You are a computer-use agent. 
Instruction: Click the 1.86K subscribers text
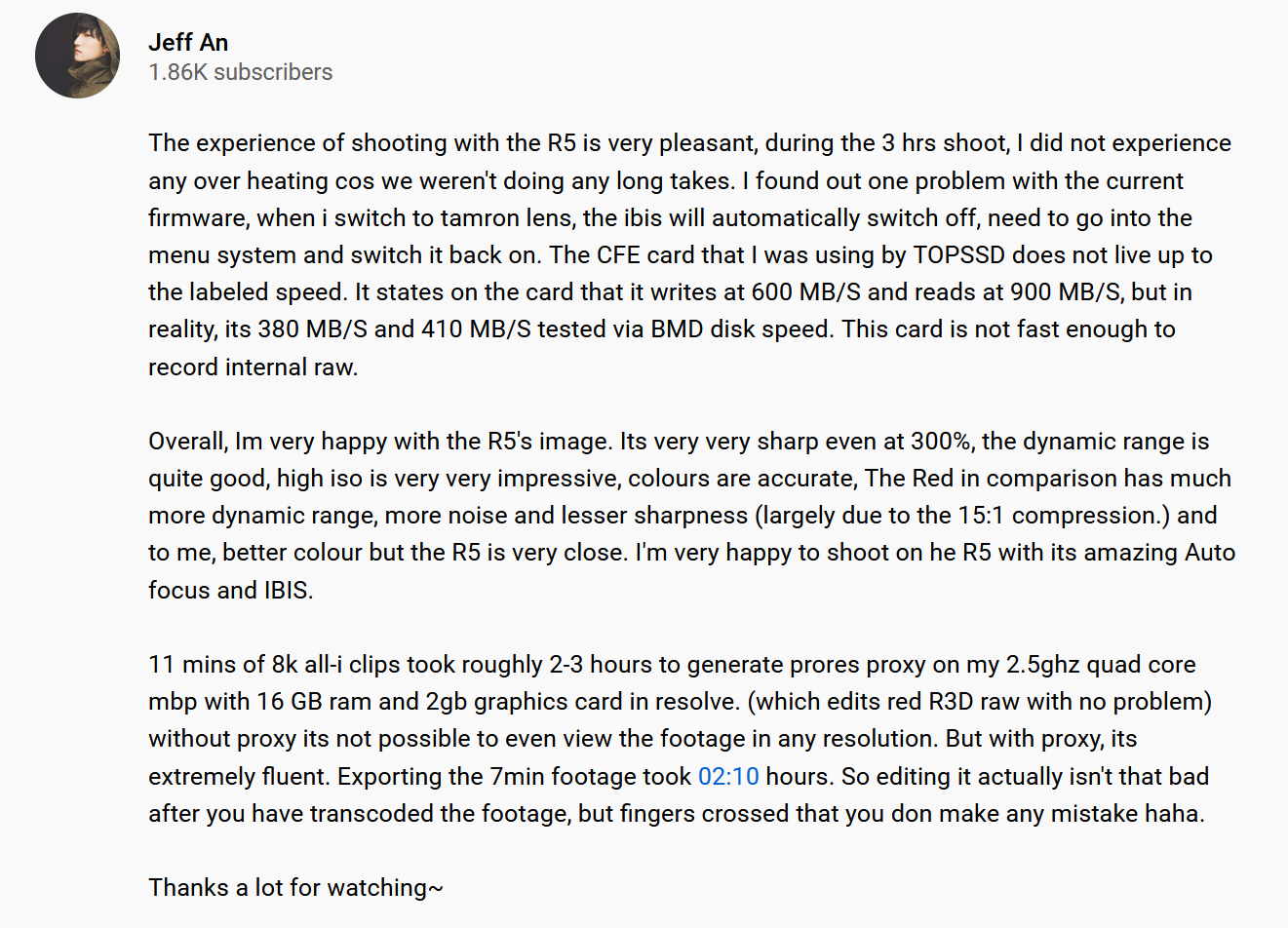[x=240, y=72]
